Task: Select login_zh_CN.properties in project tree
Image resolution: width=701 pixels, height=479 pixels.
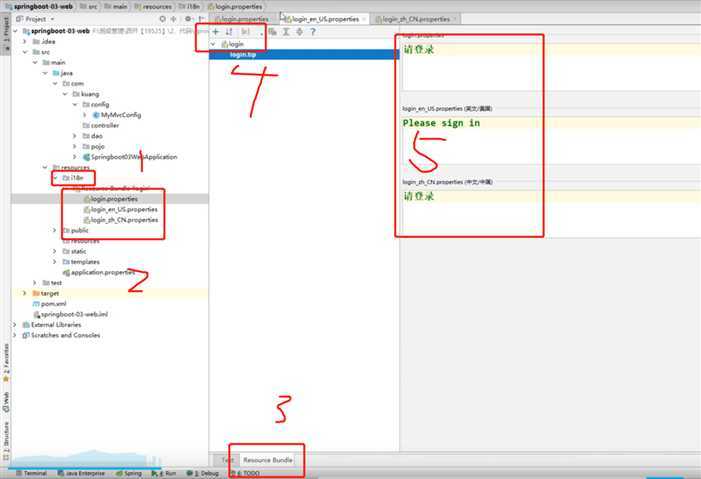Action: pyautogui.click(x=121, y=220)
